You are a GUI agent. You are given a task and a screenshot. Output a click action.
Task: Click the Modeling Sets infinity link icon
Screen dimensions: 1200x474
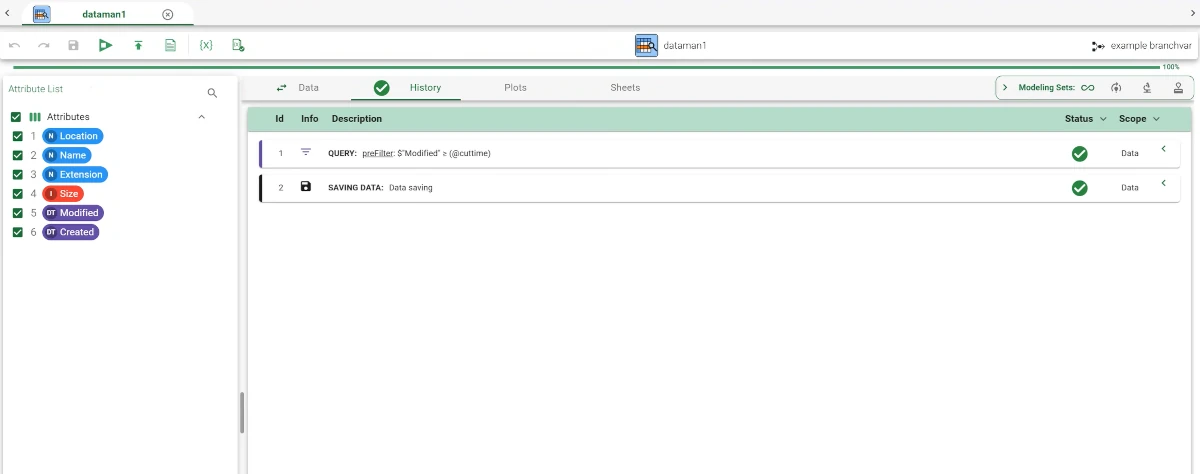(x=1088, y=88)
